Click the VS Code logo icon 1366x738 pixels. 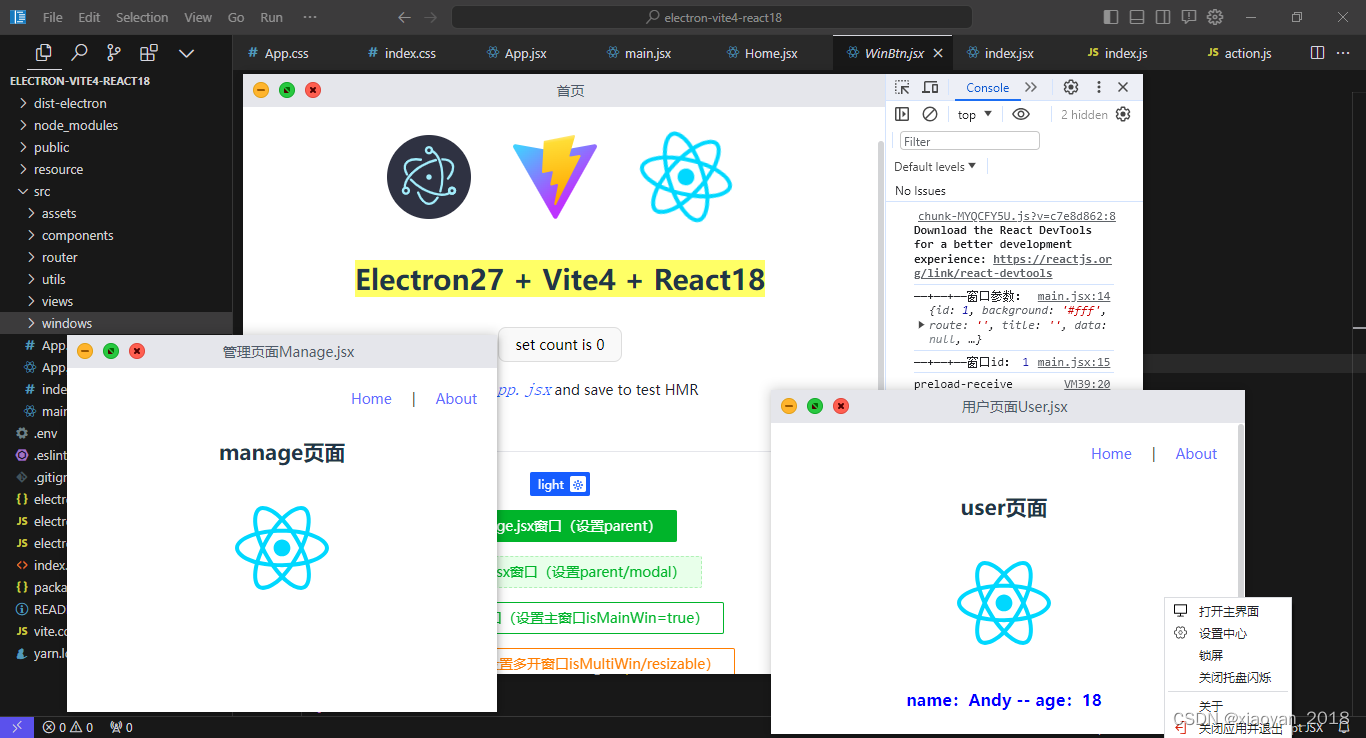click(19, 17)
